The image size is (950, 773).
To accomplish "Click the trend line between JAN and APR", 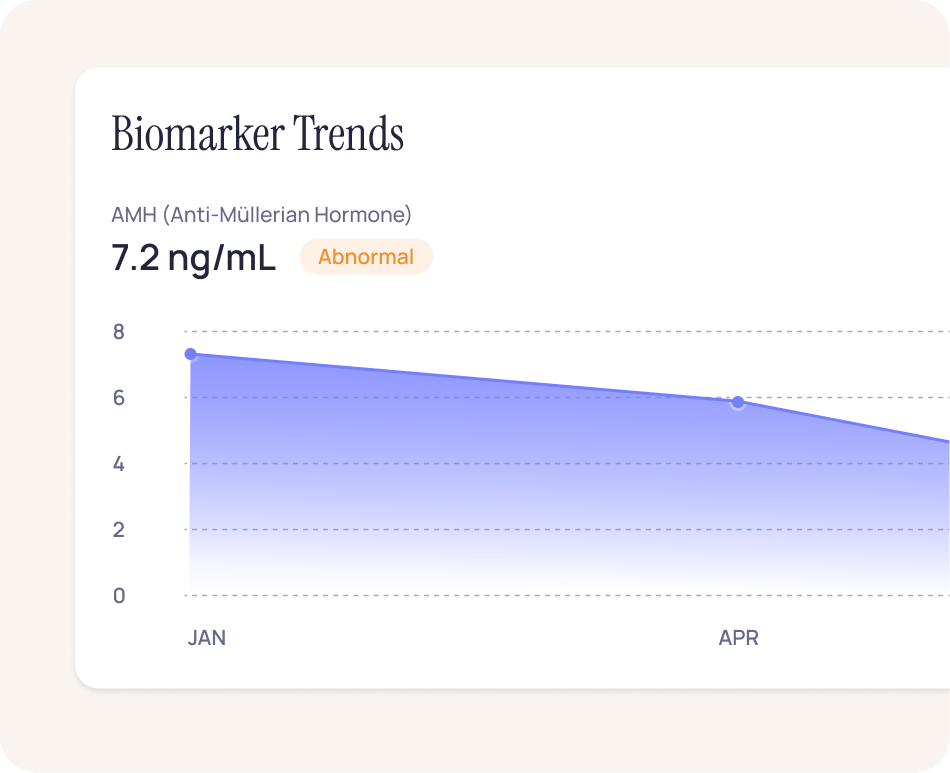I will [460, 378].
